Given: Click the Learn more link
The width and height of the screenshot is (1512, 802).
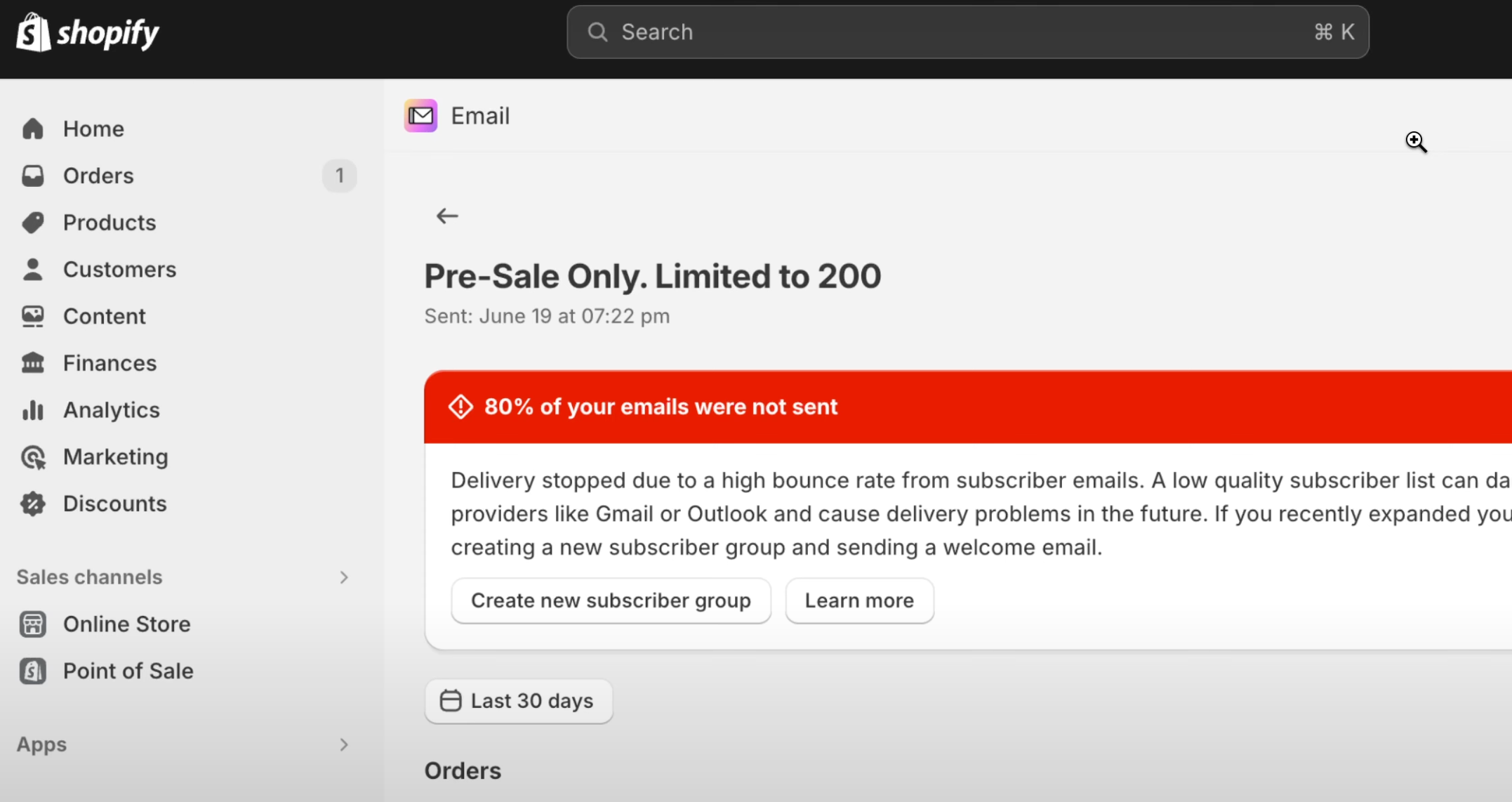Looking at the screenshot, I should [x=859, y=600].
